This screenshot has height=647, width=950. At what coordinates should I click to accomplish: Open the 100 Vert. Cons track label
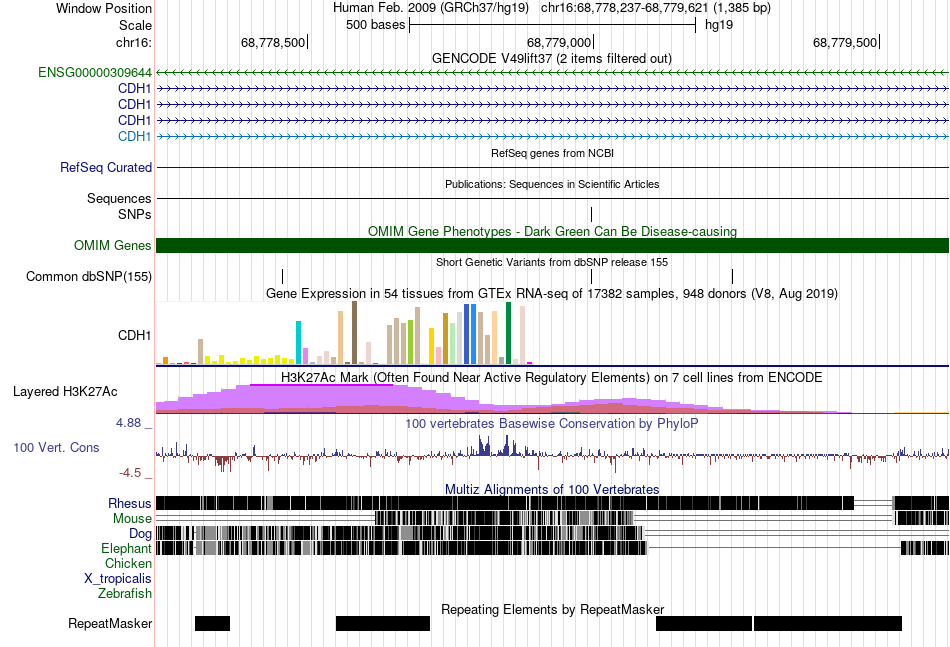click(x=56, y=447)
